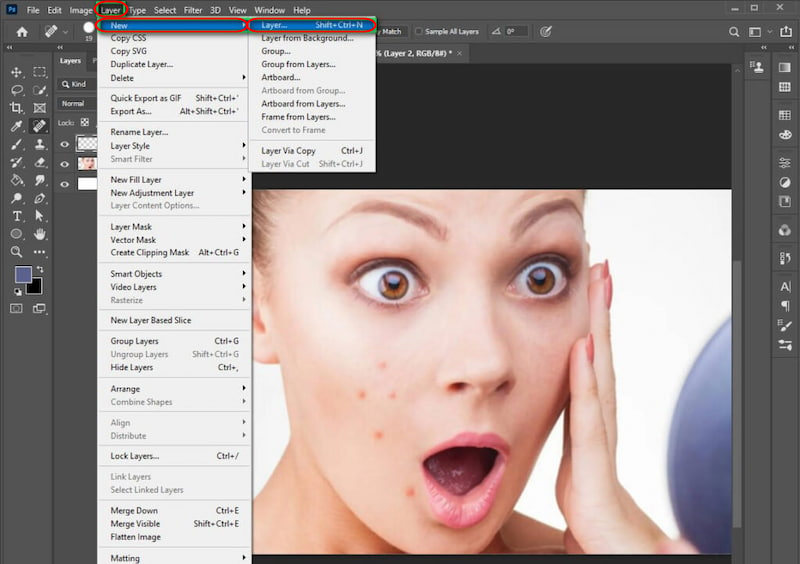This screenshot has height=564, width=800.
Task: Open the Clone Source stamp panel icon
Action: (757, 67)
